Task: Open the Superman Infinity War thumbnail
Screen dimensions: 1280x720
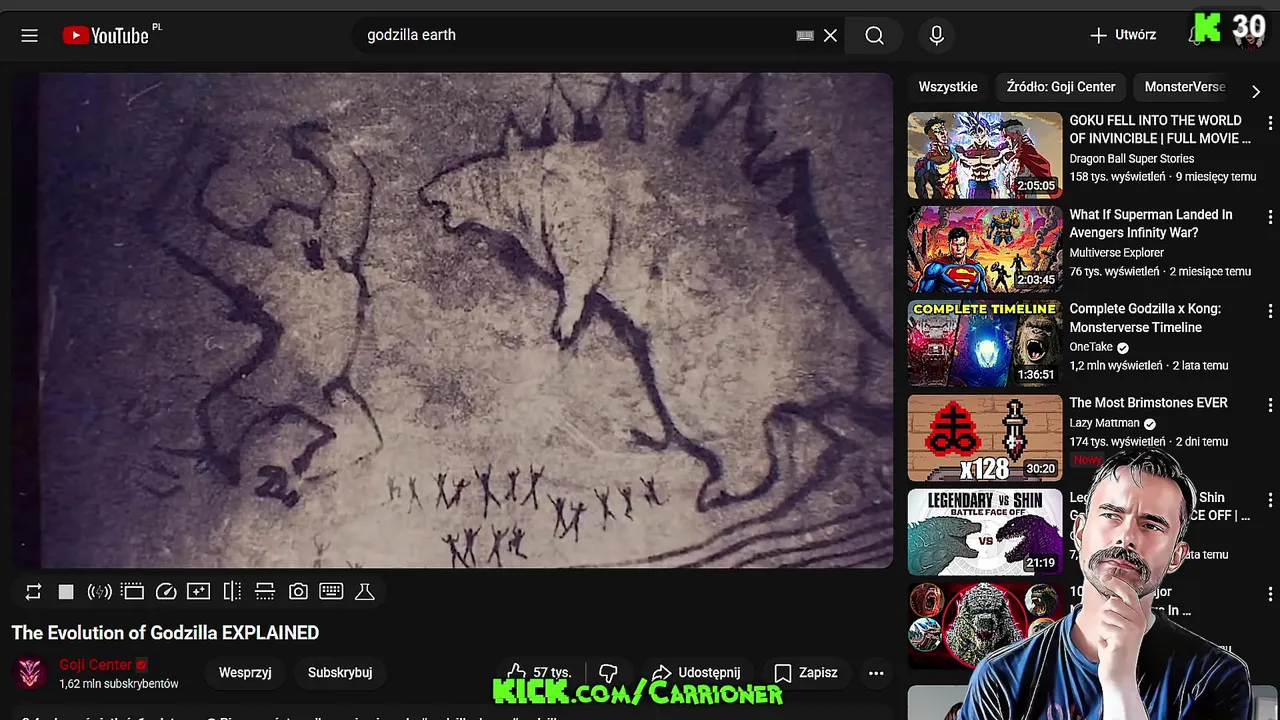Action: pyautogui.click(x=985, y=249)
